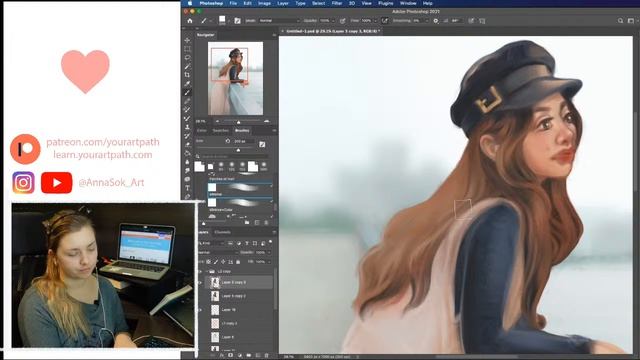Filter layers by type layer icon
Viewport: 640px width, 360px height.
[x=247, y=243]
